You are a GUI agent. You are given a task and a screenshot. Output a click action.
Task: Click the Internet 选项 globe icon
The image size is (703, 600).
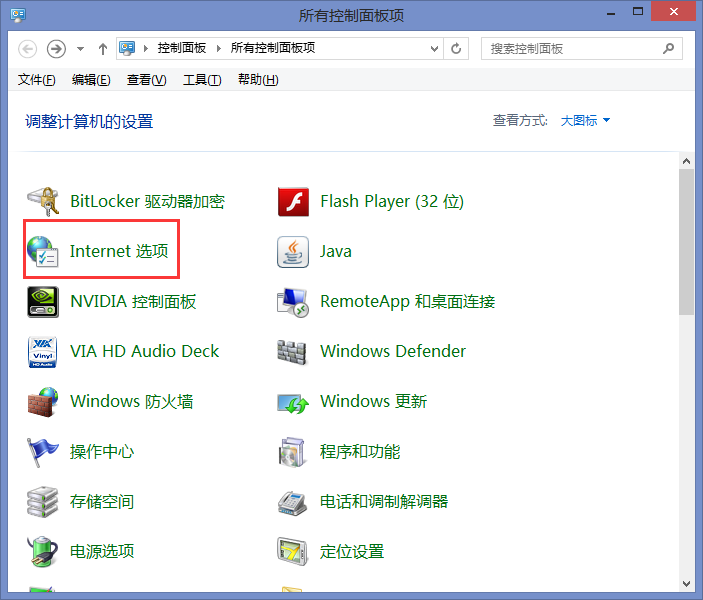(x=43, y=252)
